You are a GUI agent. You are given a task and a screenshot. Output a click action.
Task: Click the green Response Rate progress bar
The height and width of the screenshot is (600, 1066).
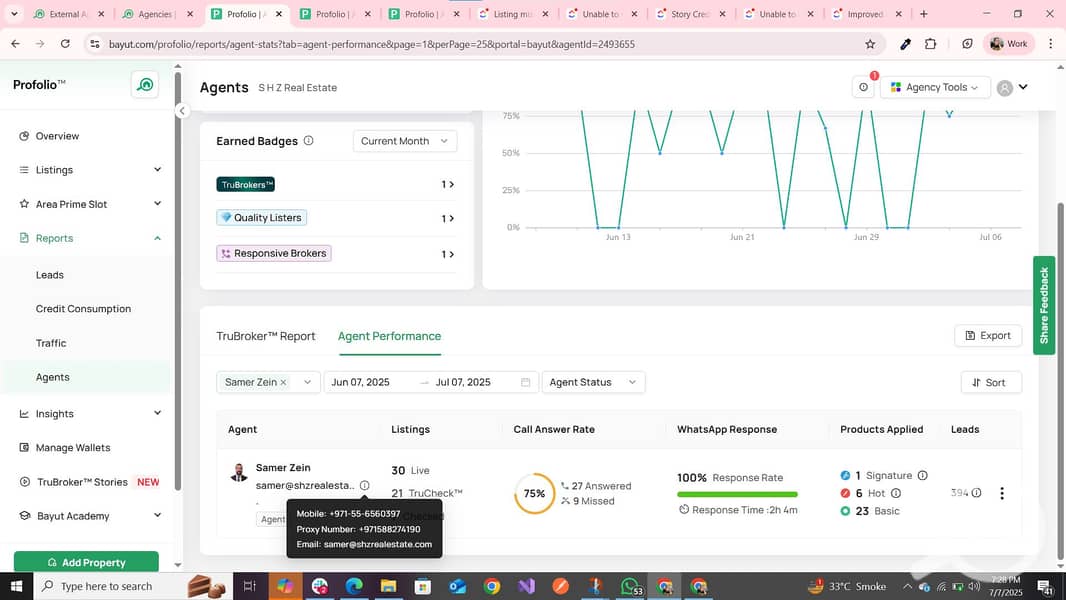[737, 494]
